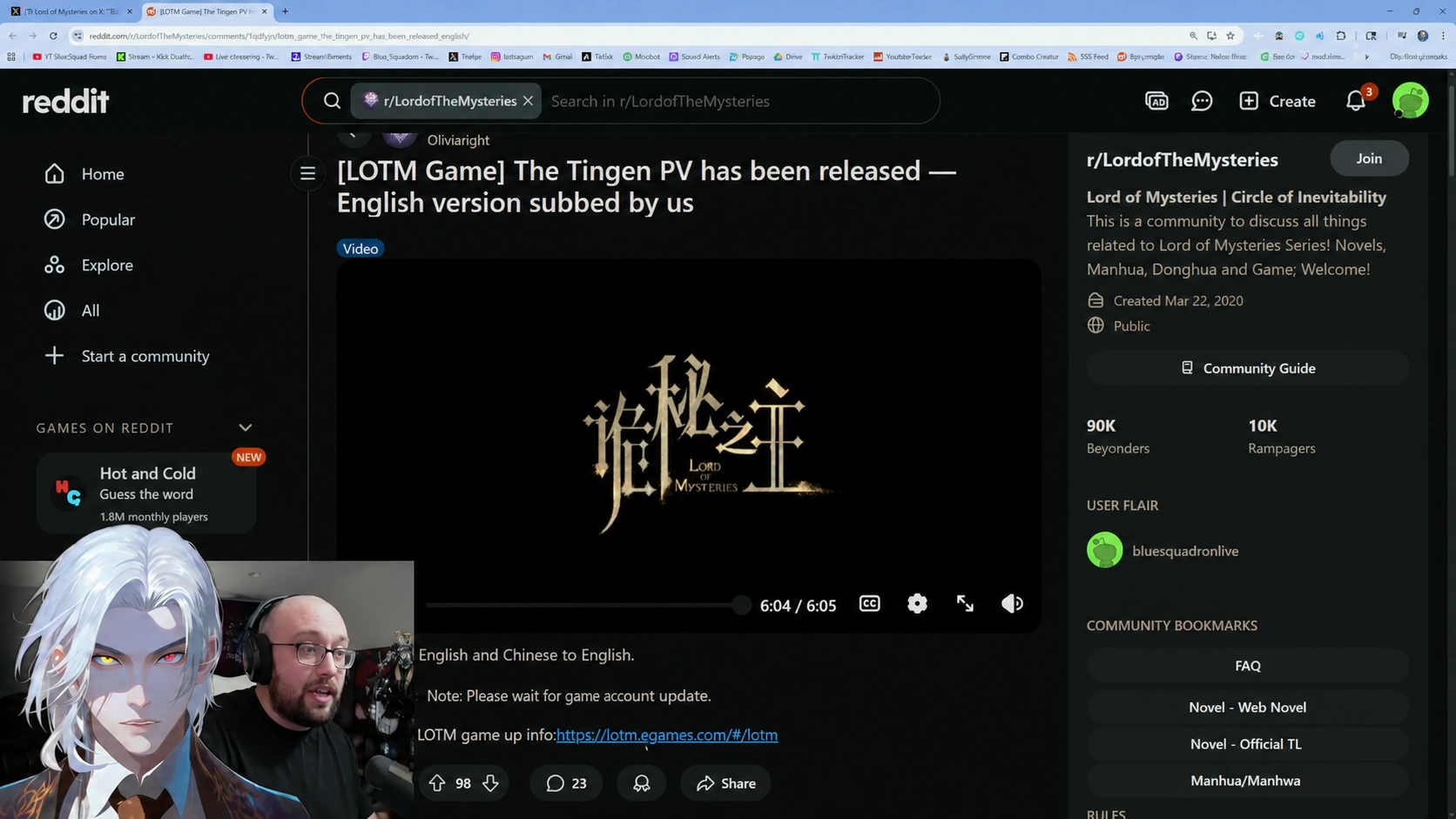Go to the Reddit home logo
The height and width of the screenshot is (819, 1456).
coord(65,101)
